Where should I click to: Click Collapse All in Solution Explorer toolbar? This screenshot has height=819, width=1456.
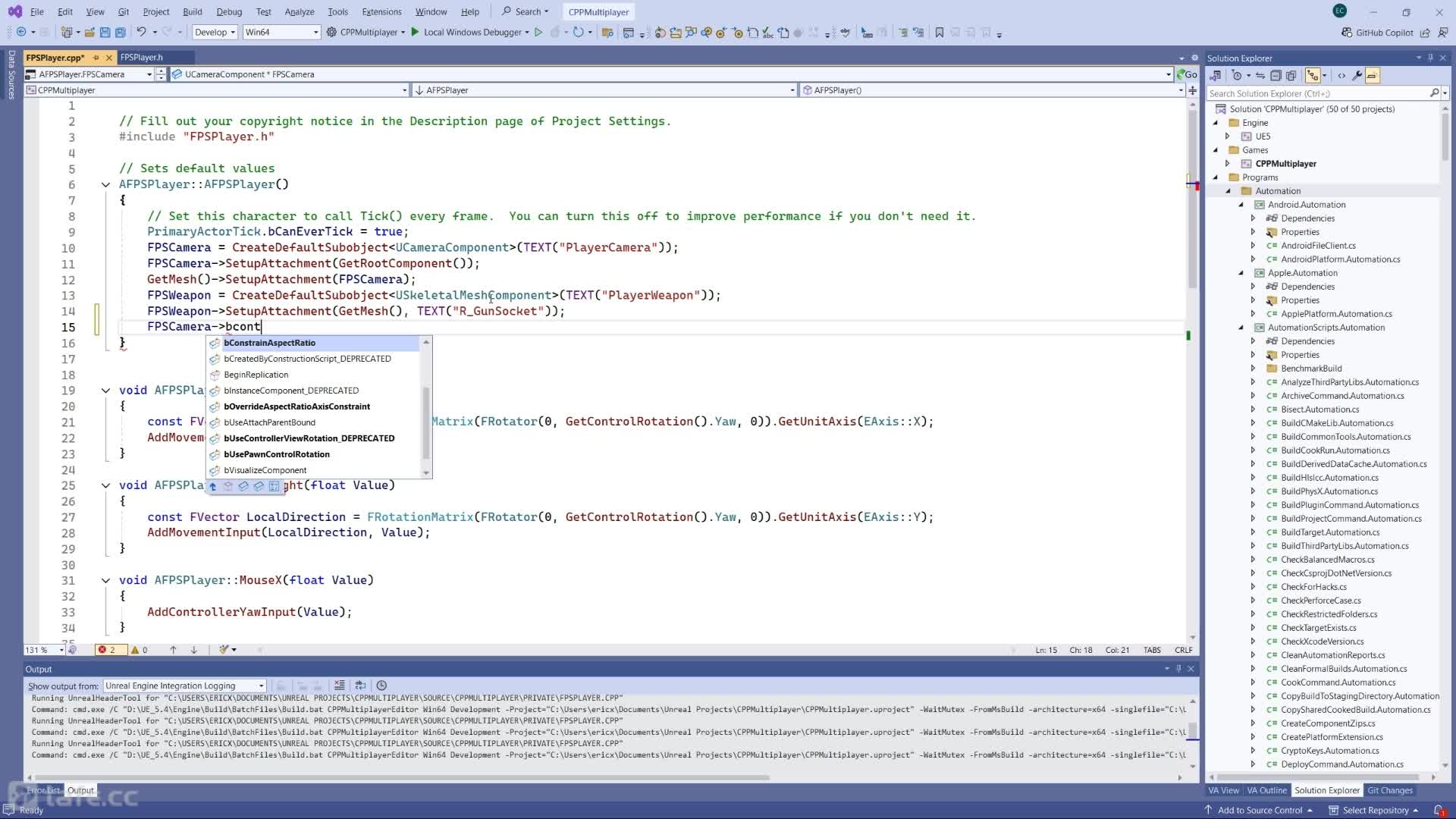[x=1276, y=76]
